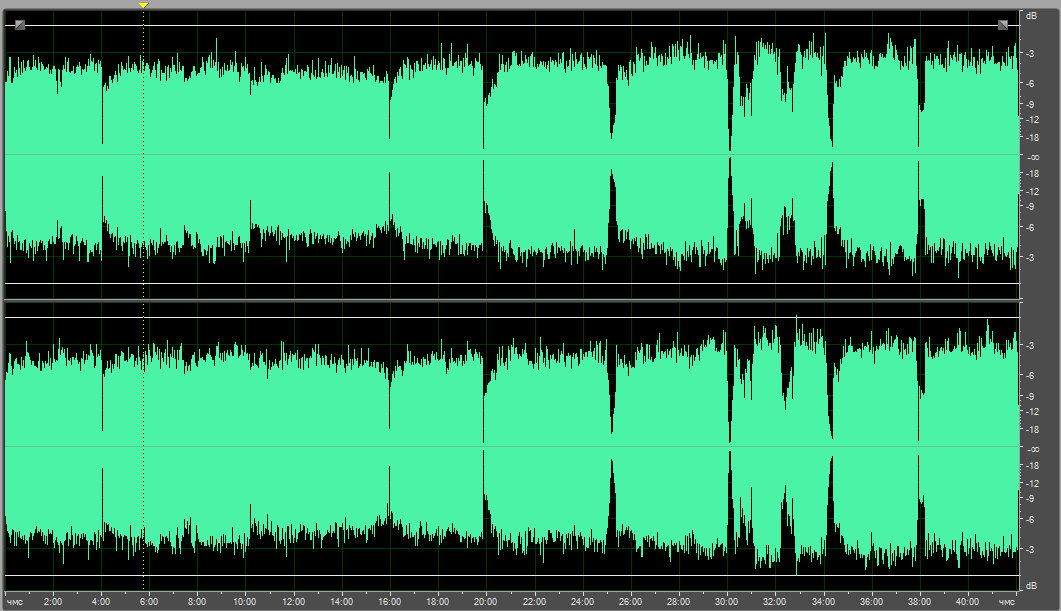Jump to 24:00 on the time ruler
Viewport: 1061px width, 611px height.
pyautogui.click(x=582, y=602)
